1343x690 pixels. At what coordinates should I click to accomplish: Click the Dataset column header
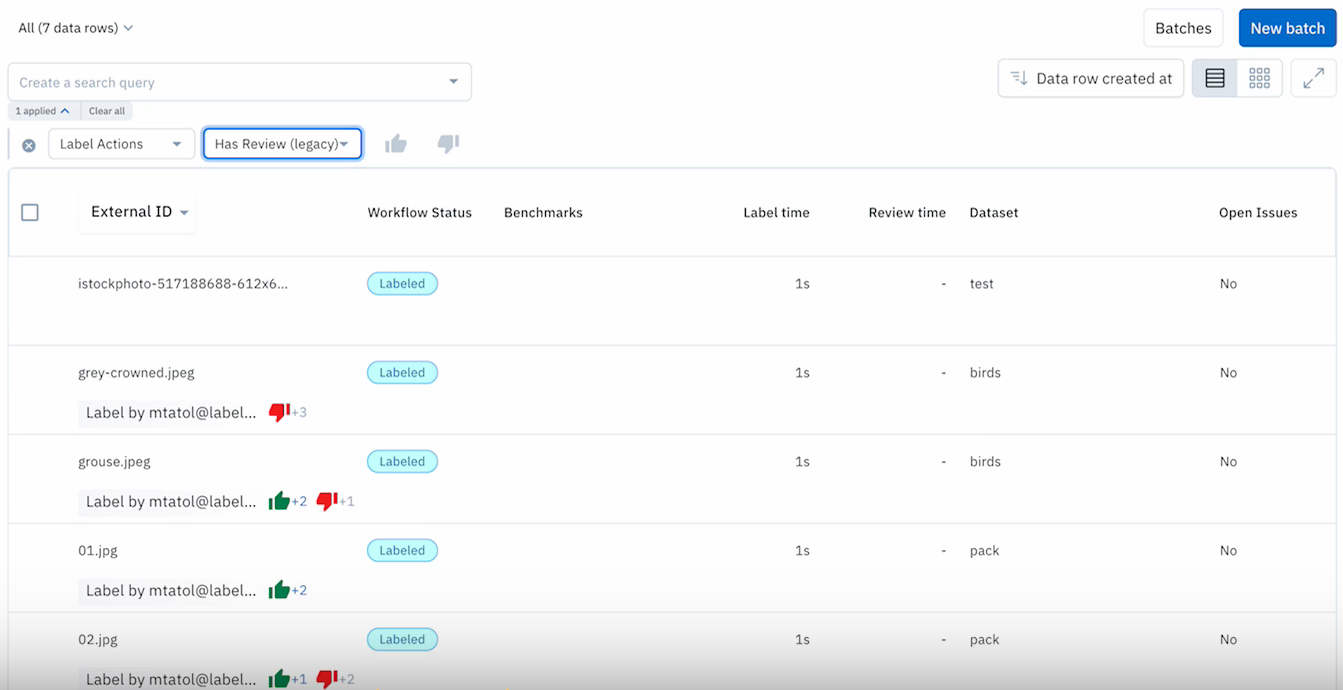[x=994, y=212]
